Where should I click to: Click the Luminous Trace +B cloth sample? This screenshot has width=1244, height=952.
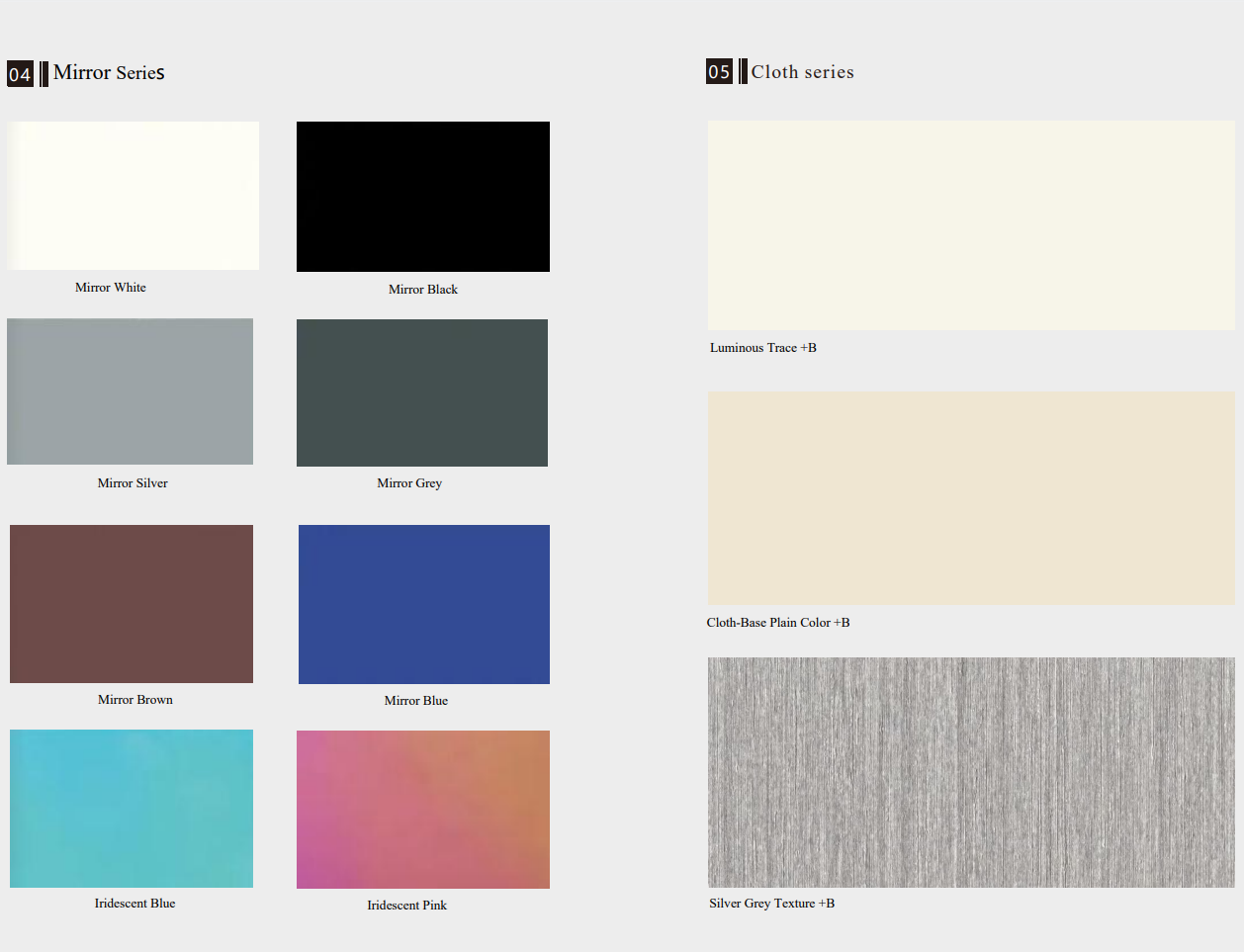(971, 225)
